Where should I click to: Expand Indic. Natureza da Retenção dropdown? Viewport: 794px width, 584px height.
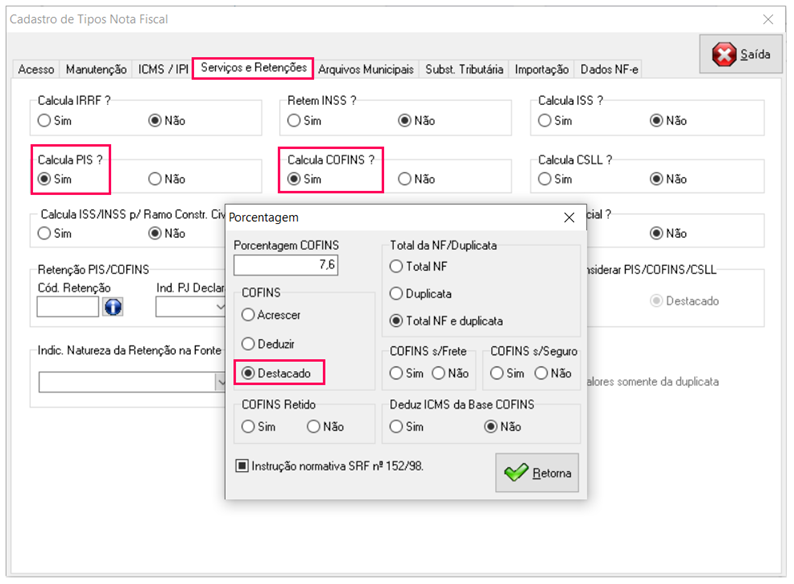[220, 382]
